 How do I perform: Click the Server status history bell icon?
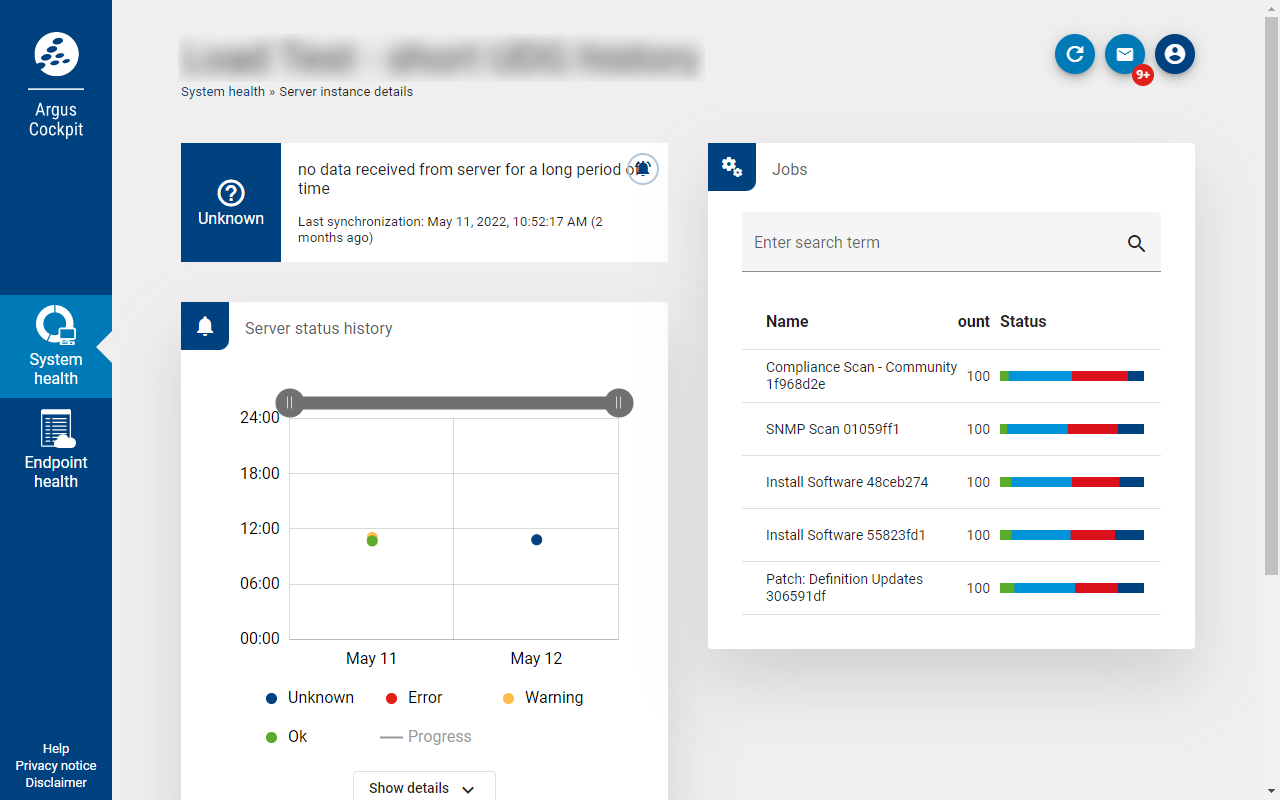coord(205,326)
